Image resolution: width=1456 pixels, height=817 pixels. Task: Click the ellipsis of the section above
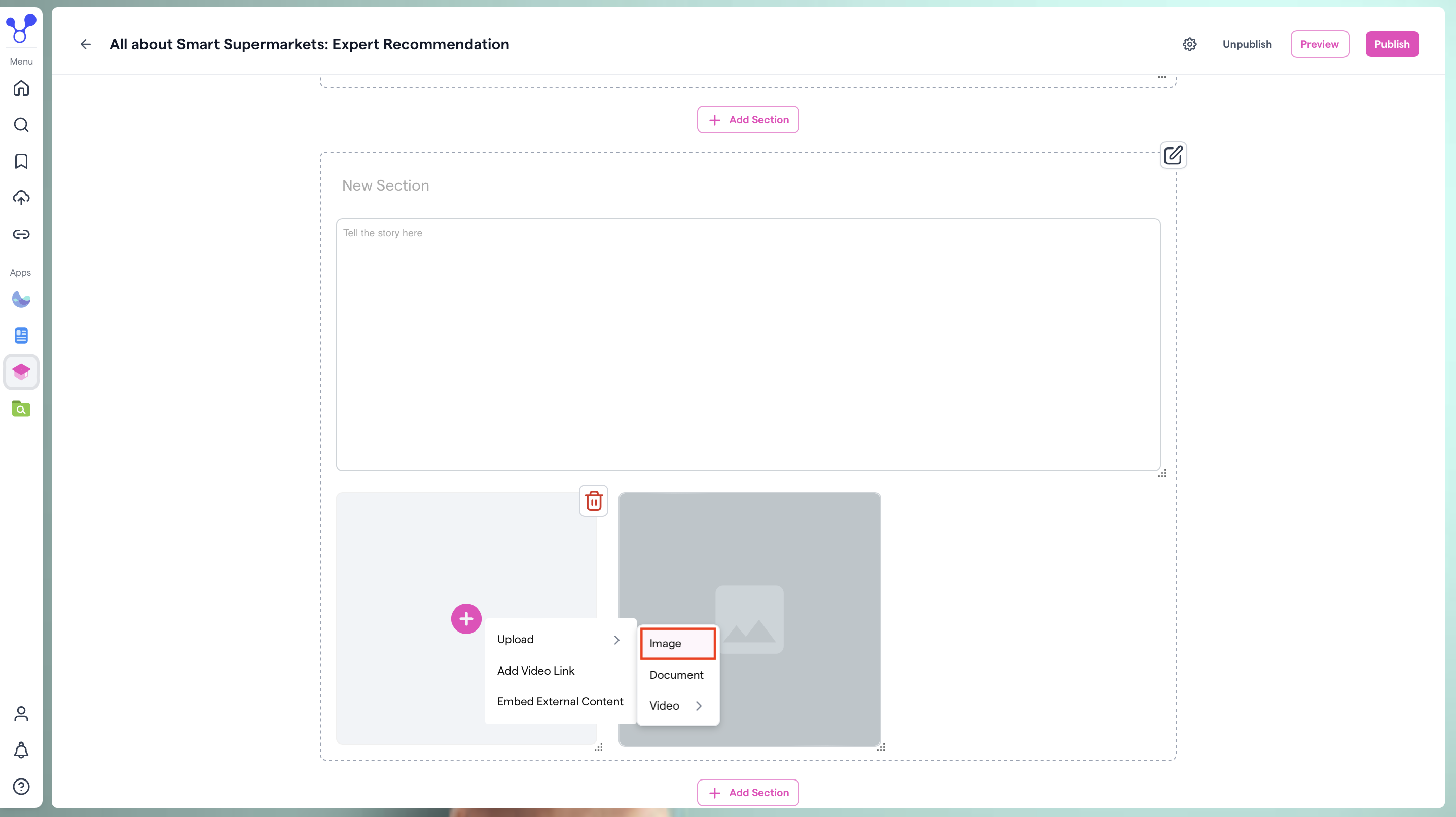tap(1161, 77)
